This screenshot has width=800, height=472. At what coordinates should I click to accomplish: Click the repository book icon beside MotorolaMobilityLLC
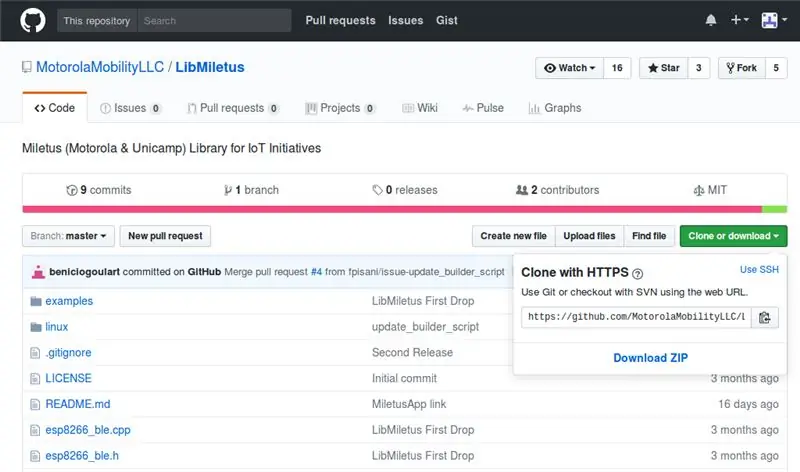[x=27, y=67]
